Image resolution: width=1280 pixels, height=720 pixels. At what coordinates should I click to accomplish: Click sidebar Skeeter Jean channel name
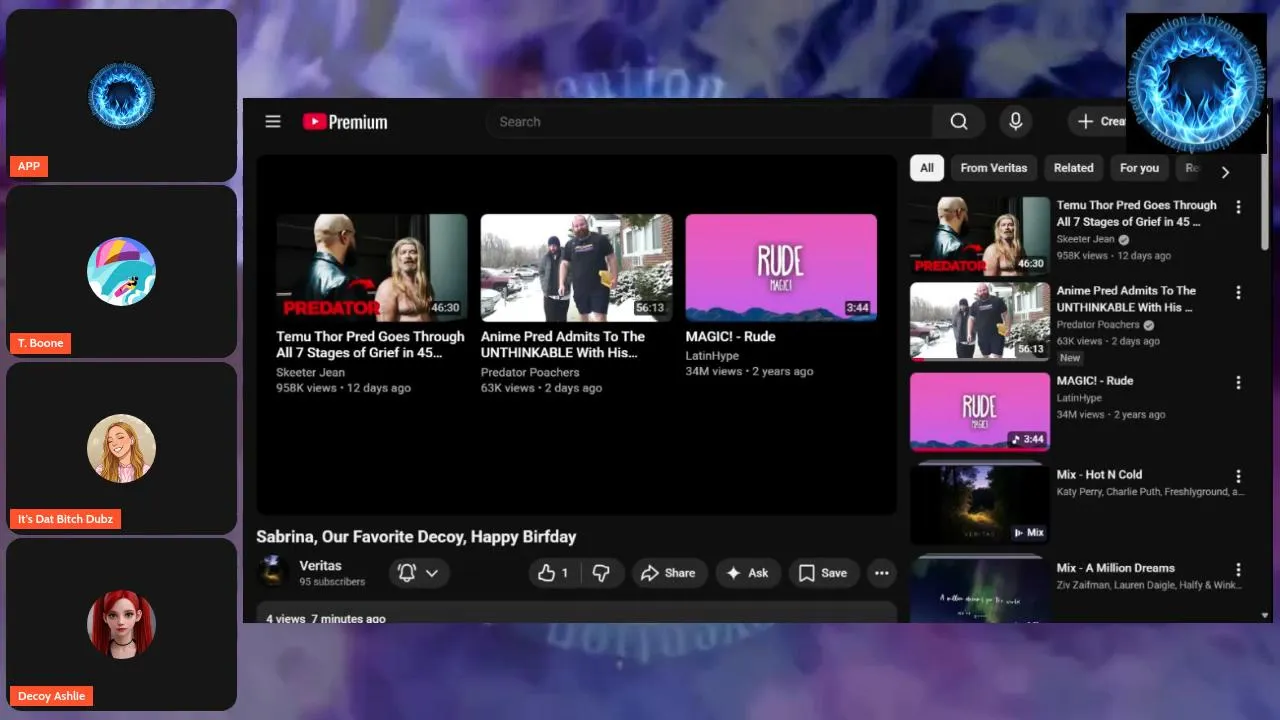tap(1086, 239)
